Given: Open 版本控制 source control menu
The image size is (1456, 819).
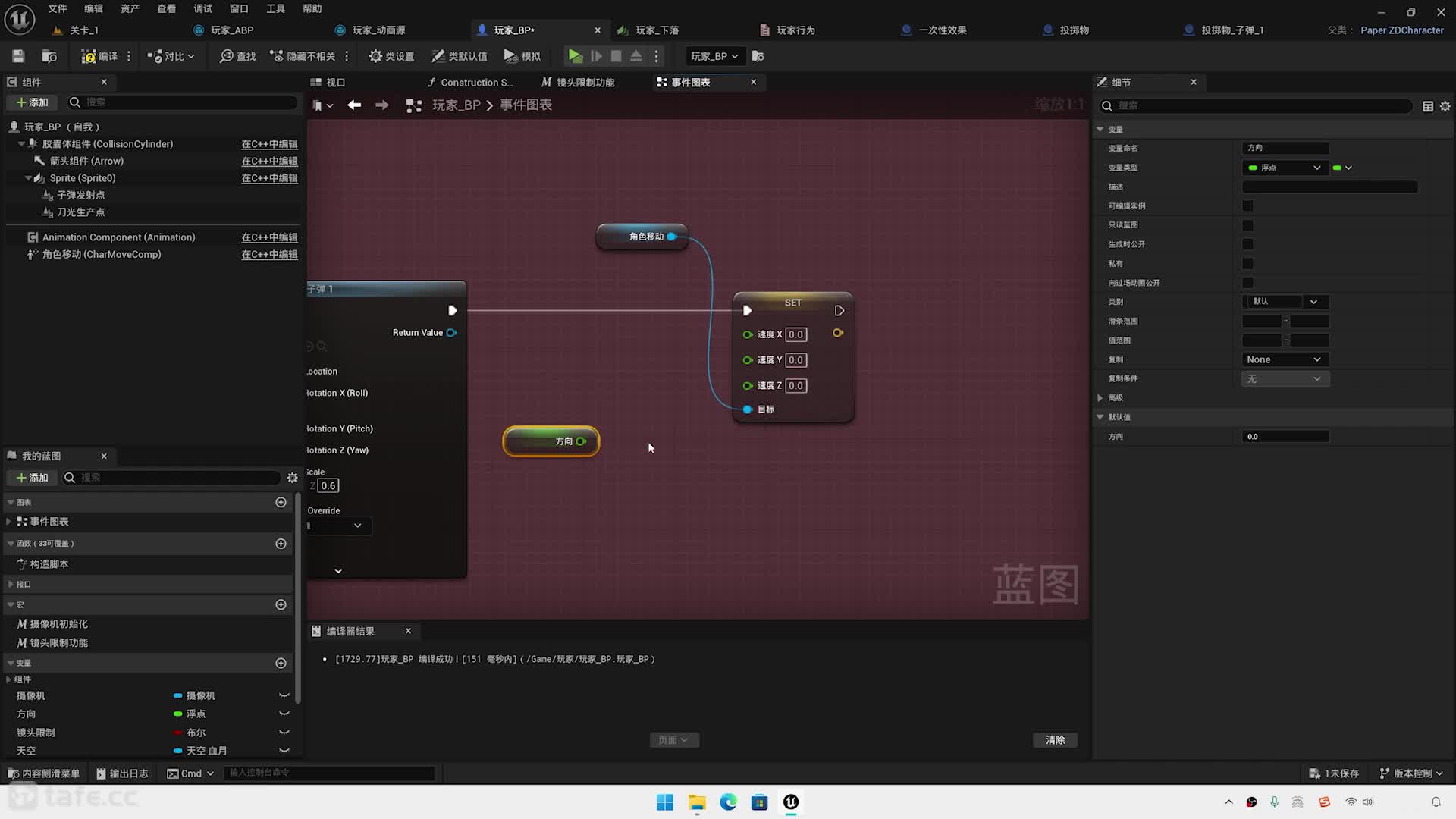Looking at the screenshot, I should coord(1412,773).
